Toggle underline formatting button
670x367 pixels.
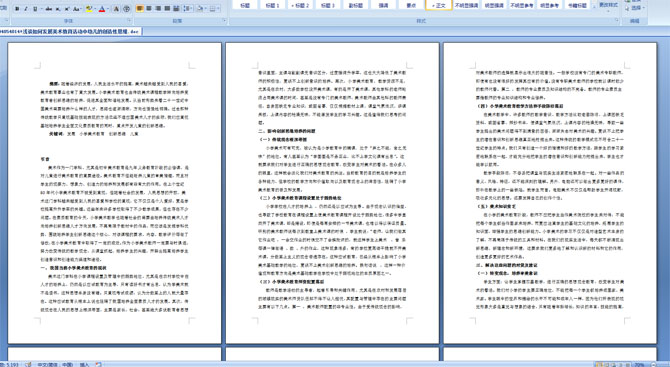35,9
